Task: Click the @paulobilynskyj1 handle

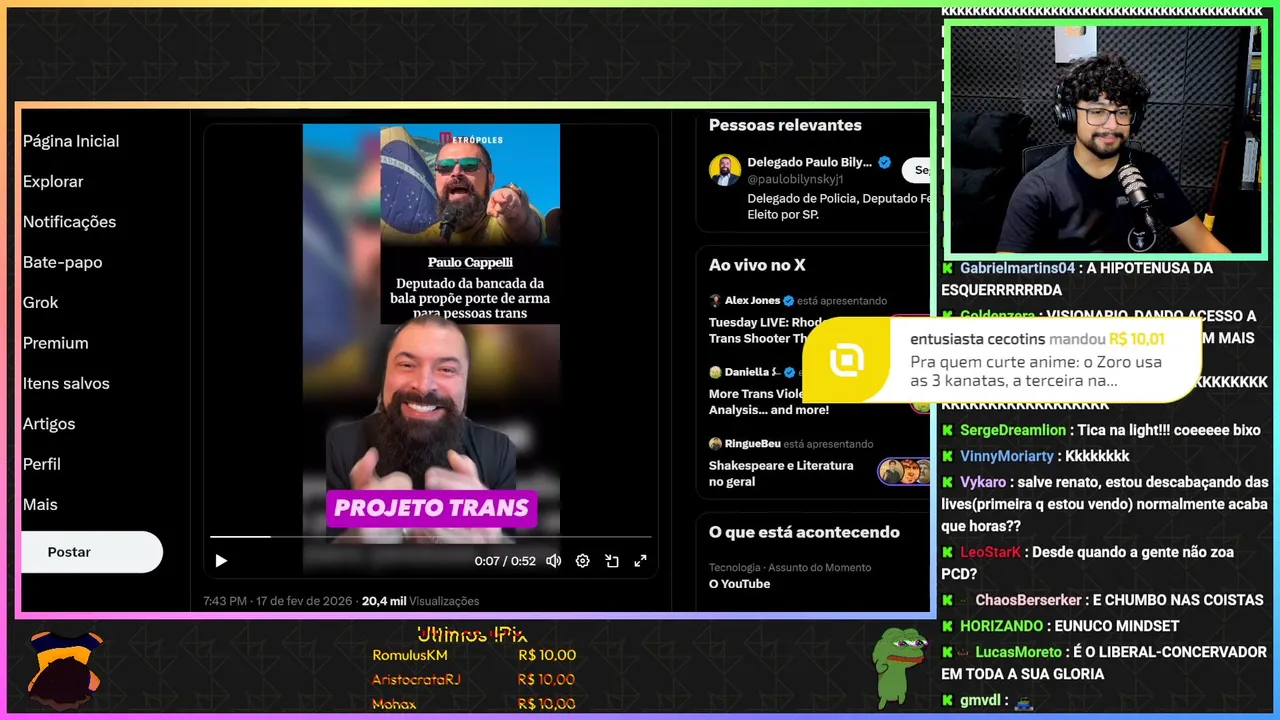Action: [x=796, y=179]
